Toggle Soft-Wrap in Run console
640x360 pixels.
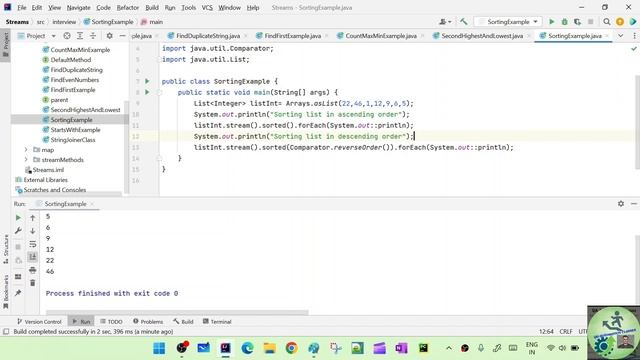coord(33,244)
